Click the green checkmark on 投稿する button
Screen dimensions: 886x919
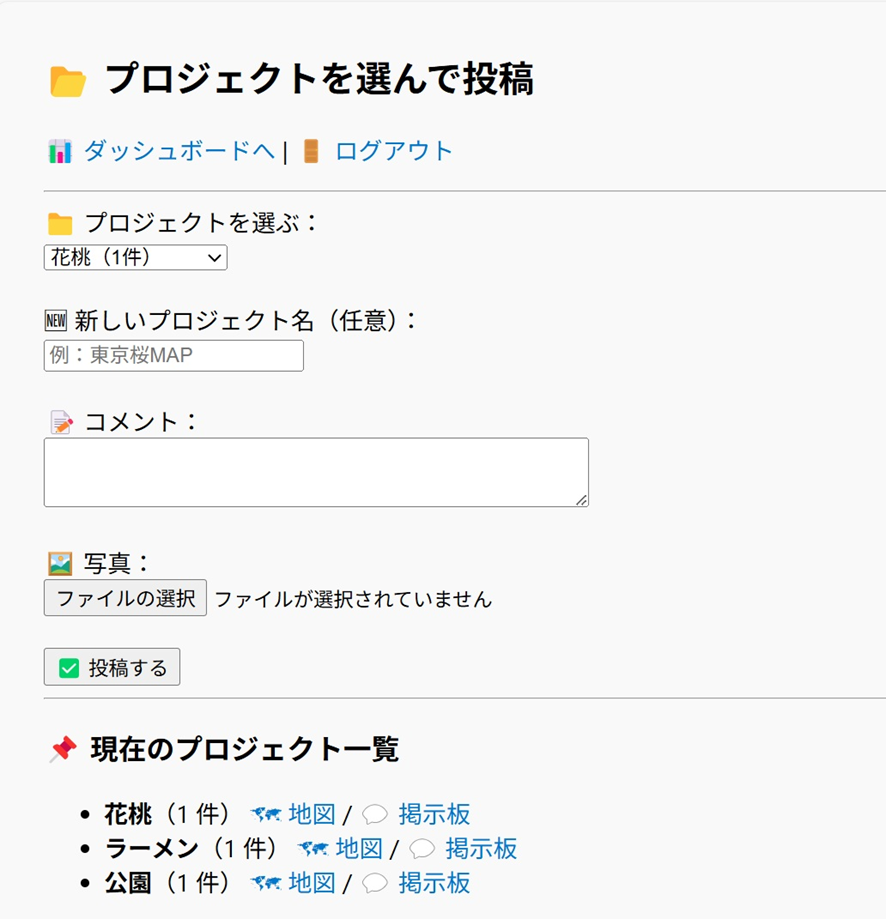69,668
